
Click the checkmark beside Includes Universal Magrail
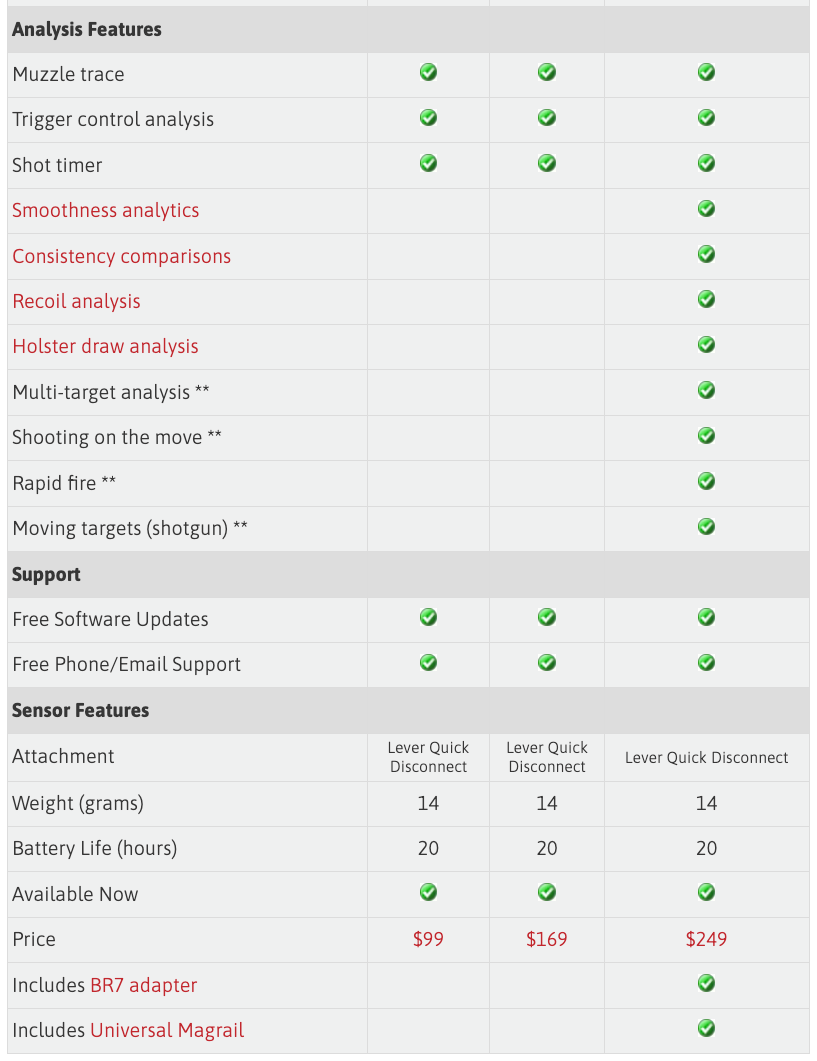pos(706,1028)
